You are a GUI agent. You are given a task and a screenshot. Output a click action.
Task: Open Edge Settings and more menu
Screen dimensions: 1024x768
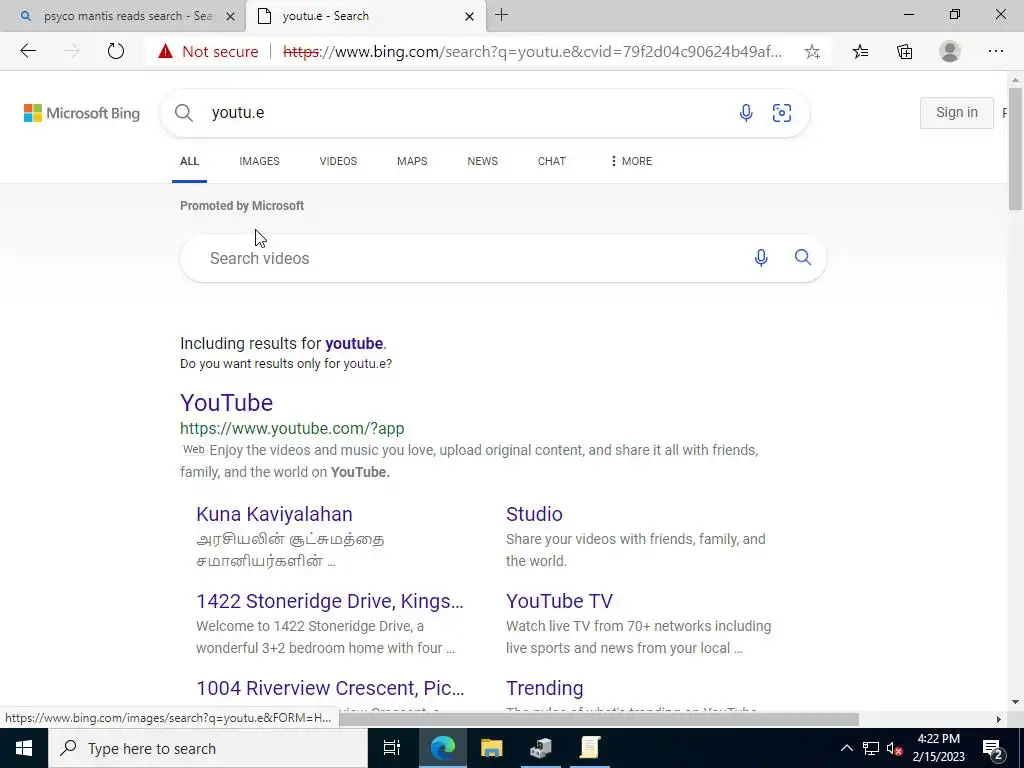click(x=995, y=52)
